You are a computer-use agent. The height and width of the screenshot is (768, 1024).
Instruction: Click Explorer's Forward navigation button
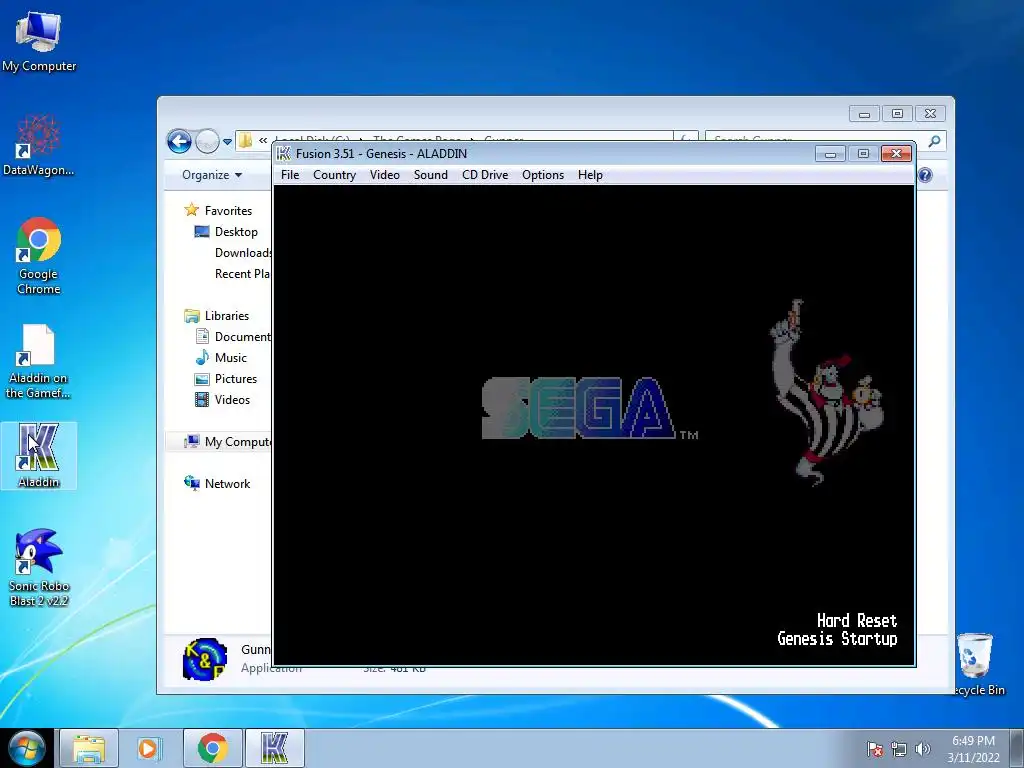click(207, 141)
